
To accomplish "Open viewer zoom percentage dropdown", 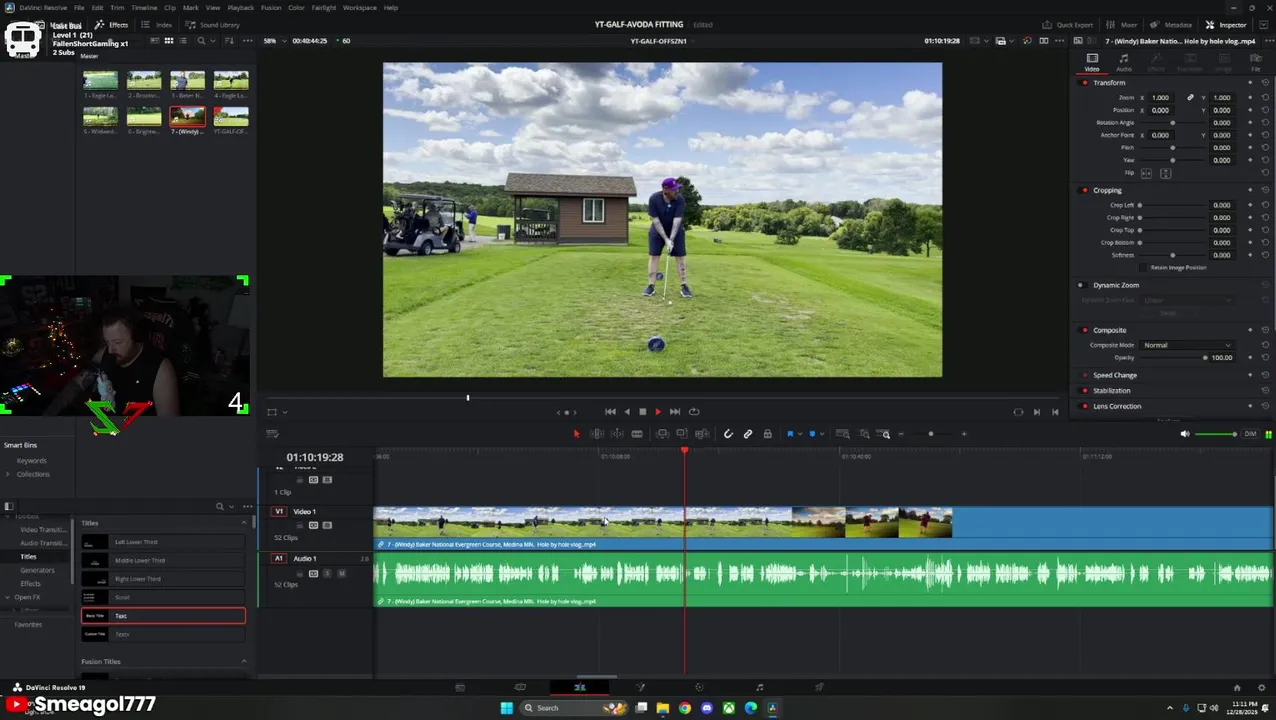I will click(273, 41).
